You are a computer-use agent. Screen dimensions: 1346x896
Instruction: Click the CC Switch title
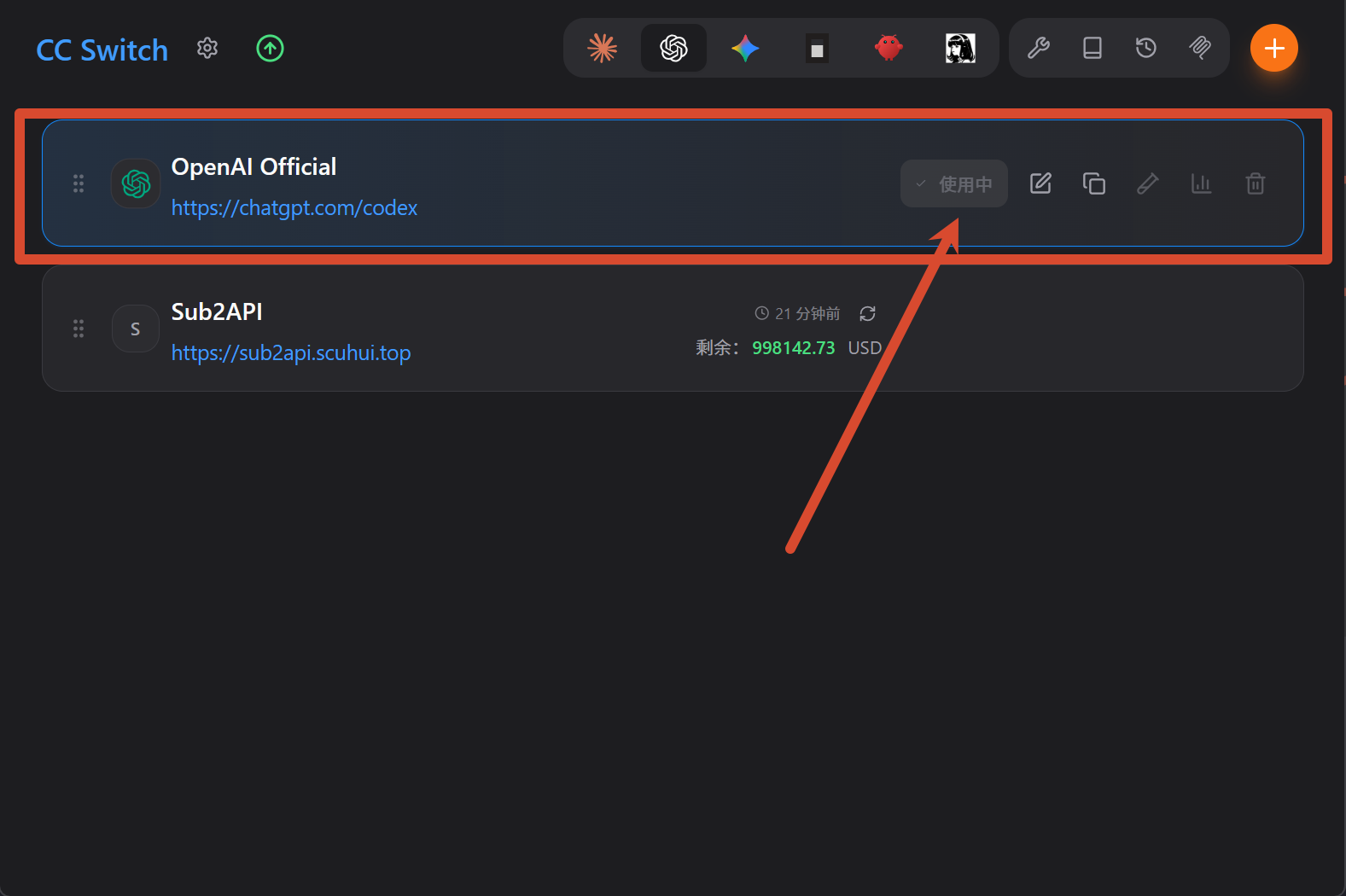pos(102,49)
